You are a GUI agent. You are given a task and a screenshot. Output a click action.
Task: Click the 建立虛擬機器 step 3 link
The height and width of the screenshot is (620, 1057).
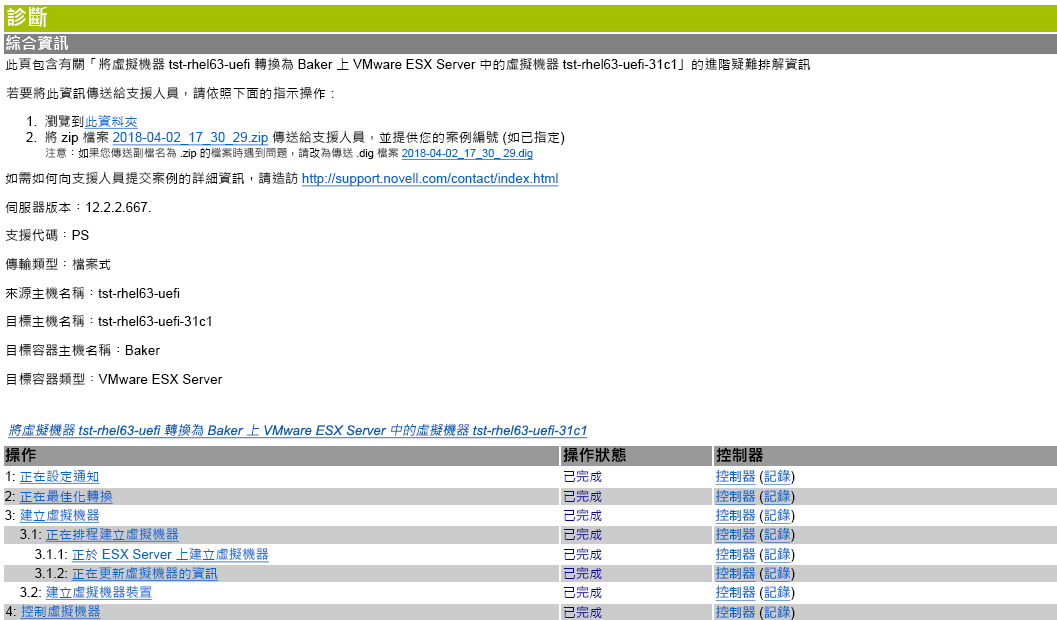pyautogui.click(x=59, y=516)
